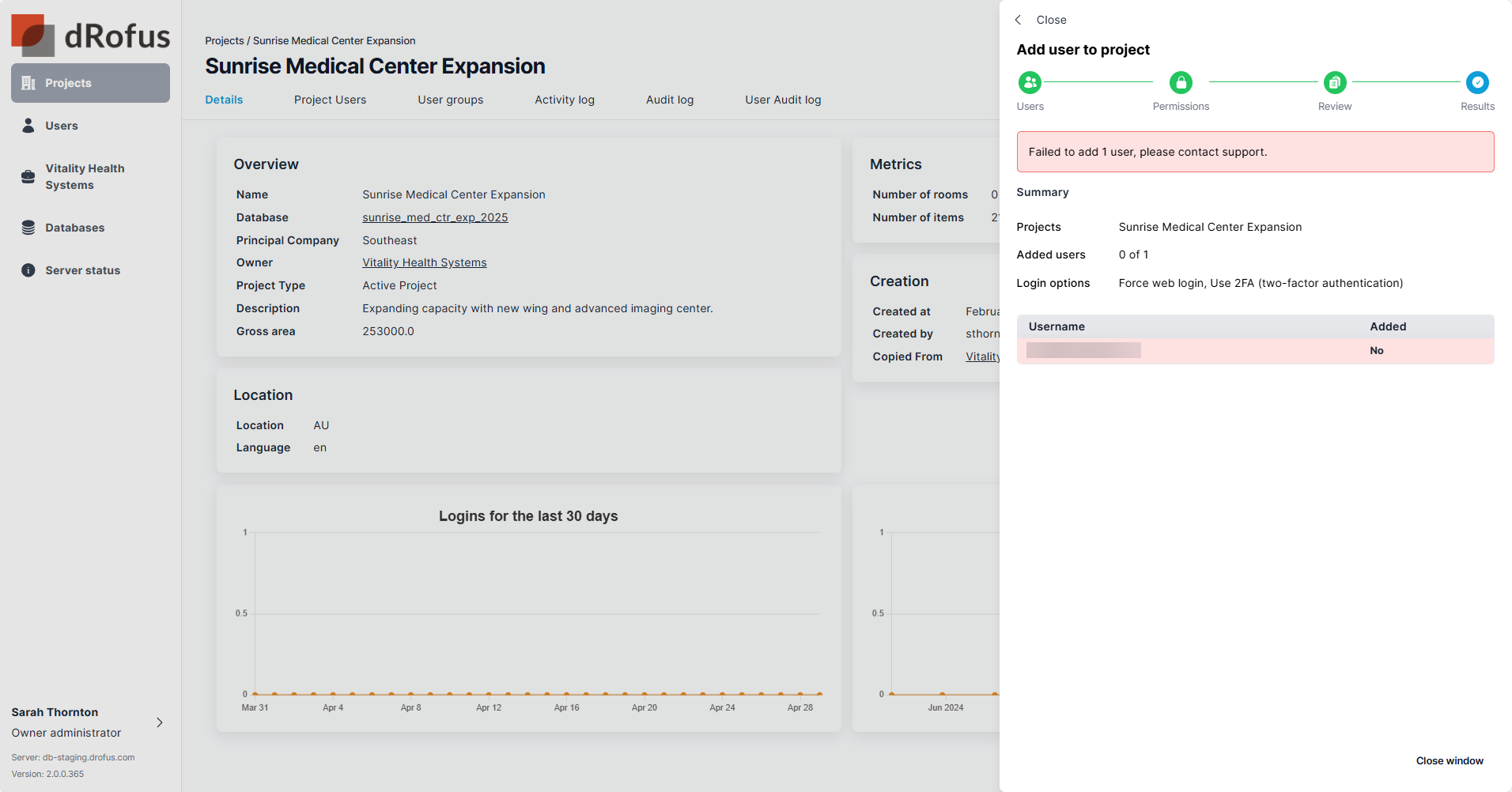Click the Server status info icon
This screenshot has width=1512, height=792.
tap(28, 270)
